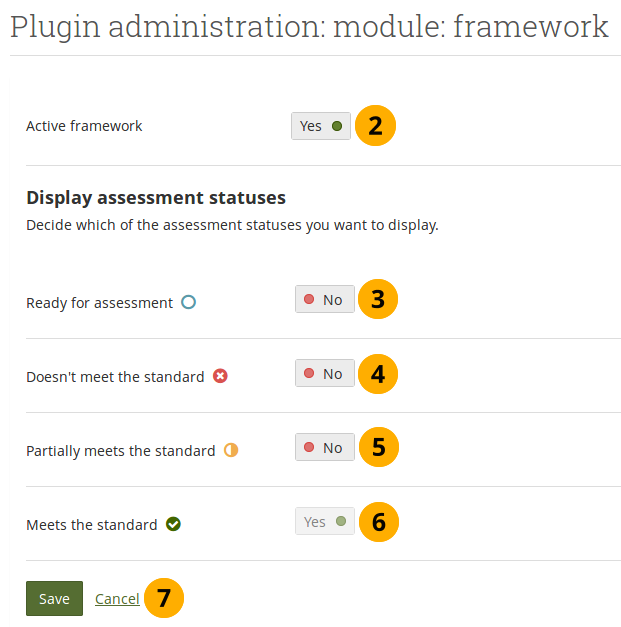Click the orange number 5 callout badge
The width and height of the screenshot is (621, 627).
tap(377, 447)
